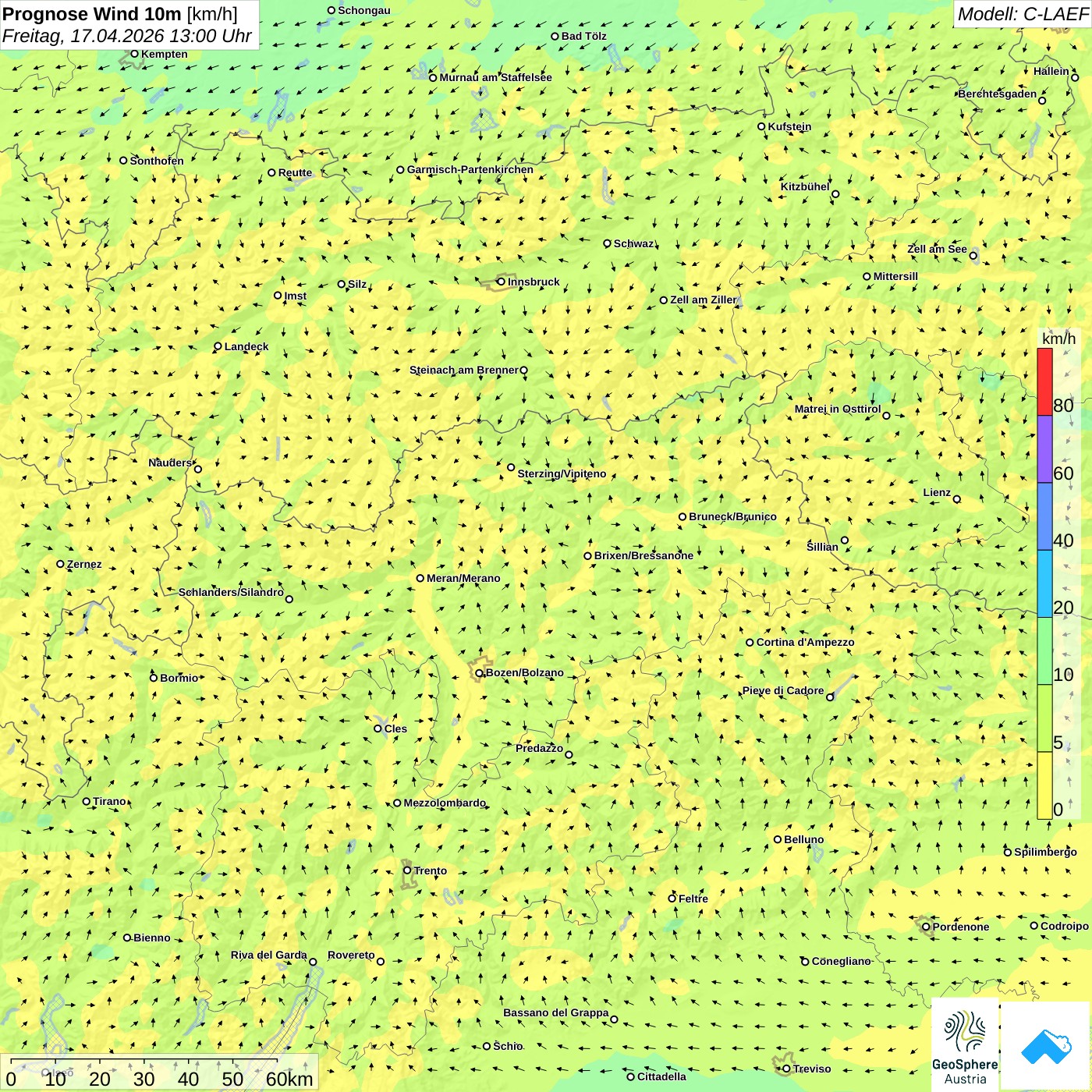Click the Trento city marker
Viewport: 1092px width, 1092px height.
tap(407, 870)
